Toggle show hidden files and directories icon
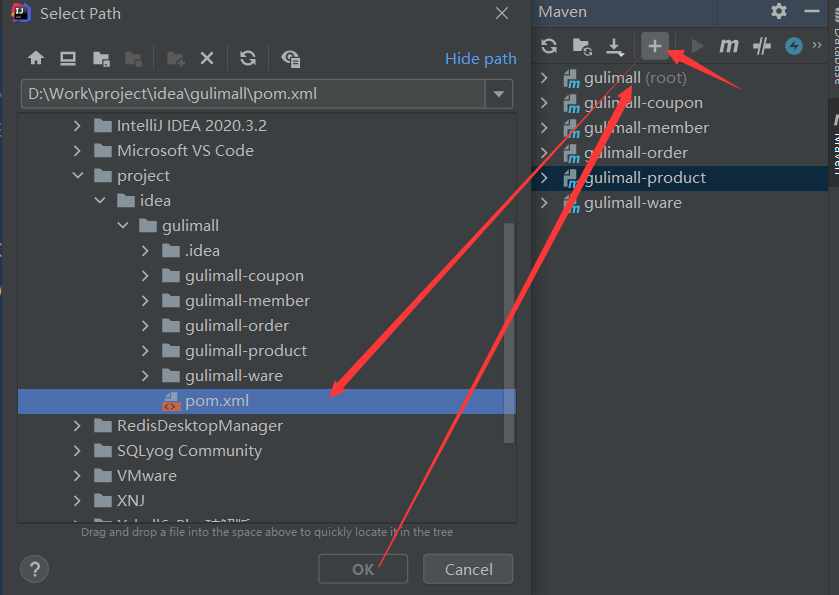Screen dimensions: 839x595 [x=291, y=58]
